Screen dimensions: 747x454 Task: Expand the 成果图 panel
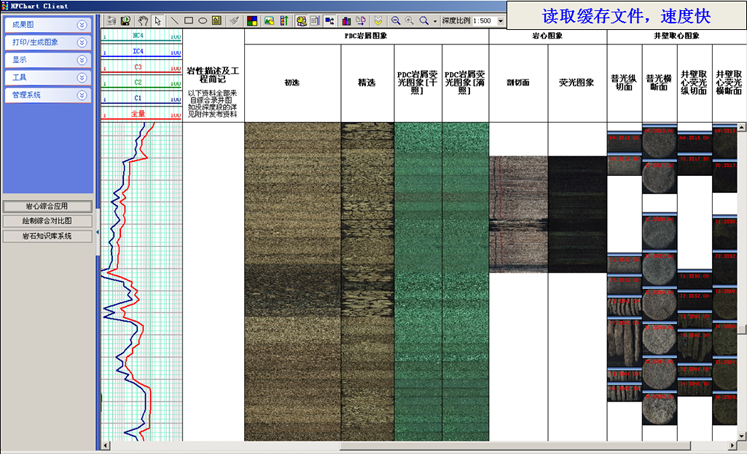coord(80,24)
